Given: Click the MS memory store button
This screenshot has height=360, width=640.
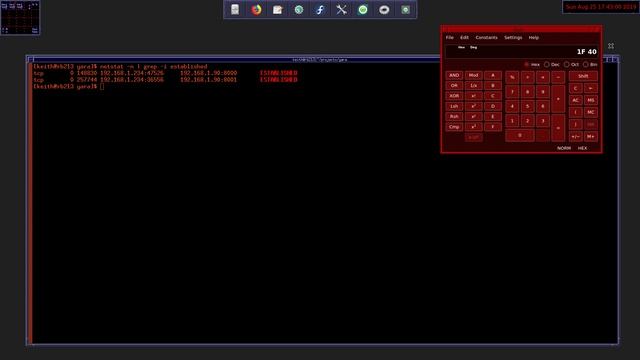Looking at the screenshot, I should (x=591, y=100).
